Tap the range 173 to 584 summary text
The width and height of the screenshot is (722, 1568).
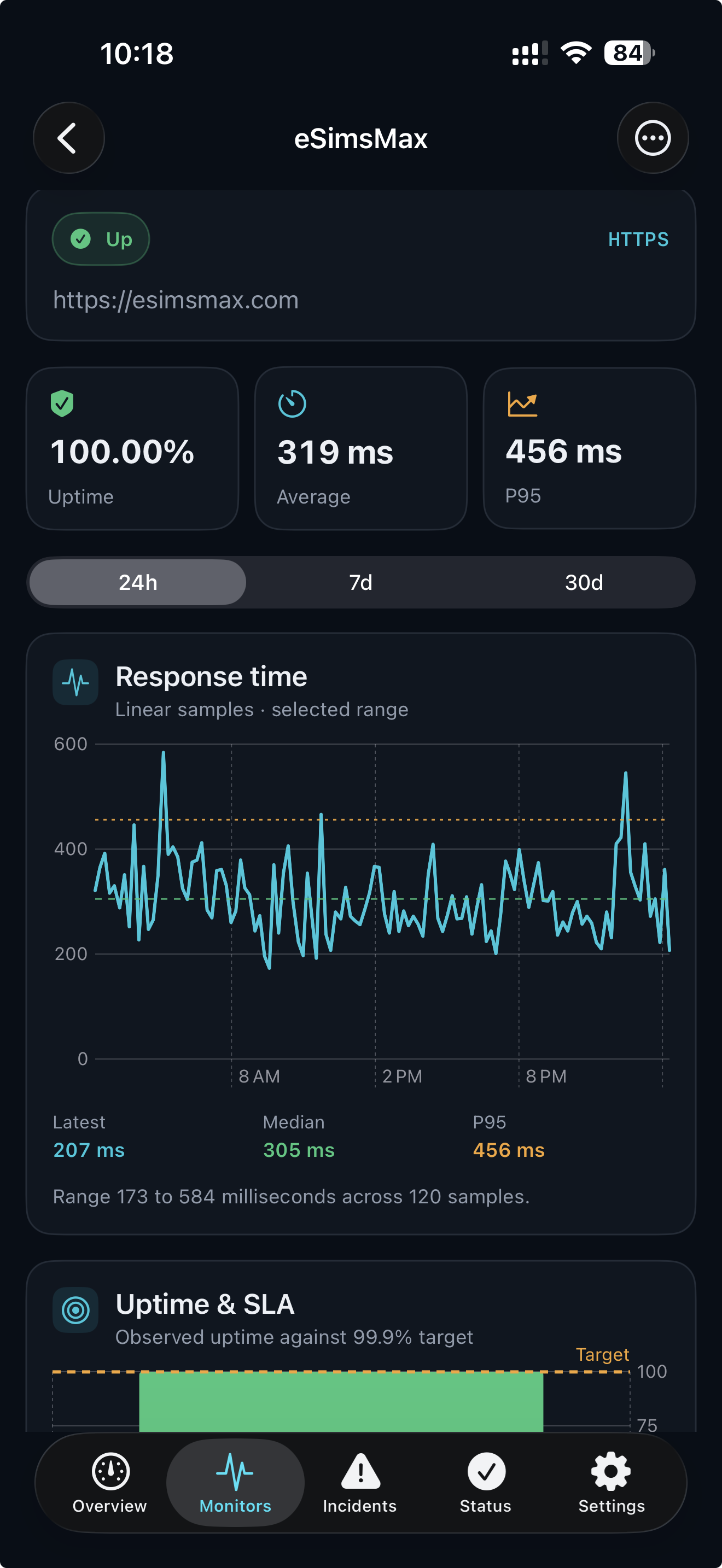(291, 1197)
